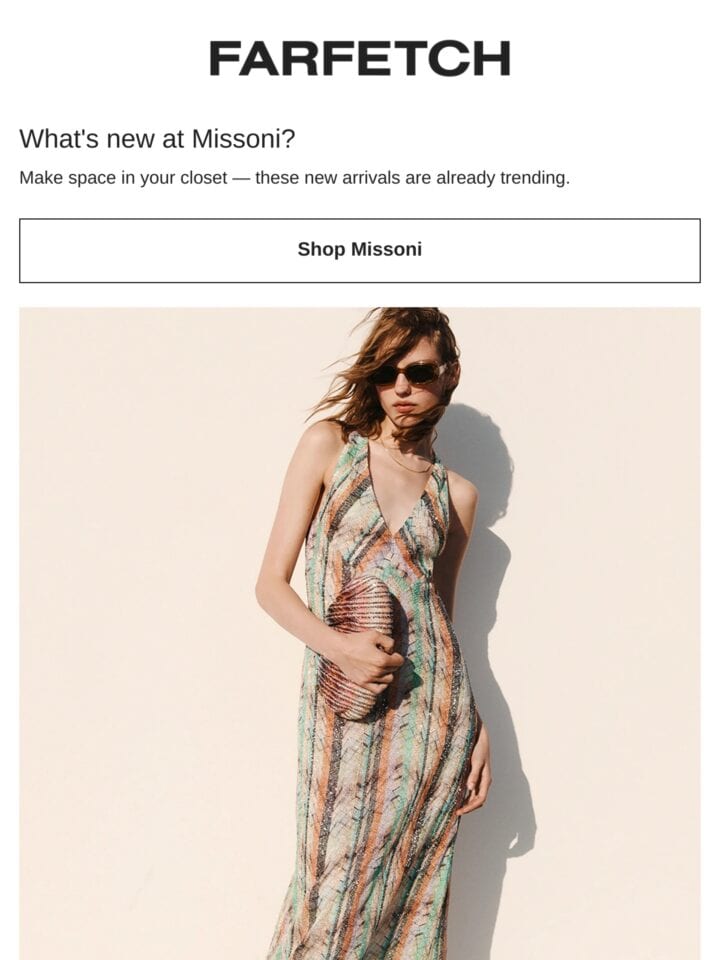The width and height of the screenshot is (720, 960).
Task: Open the Missoni model campaign photo
Action: point(360,634)
